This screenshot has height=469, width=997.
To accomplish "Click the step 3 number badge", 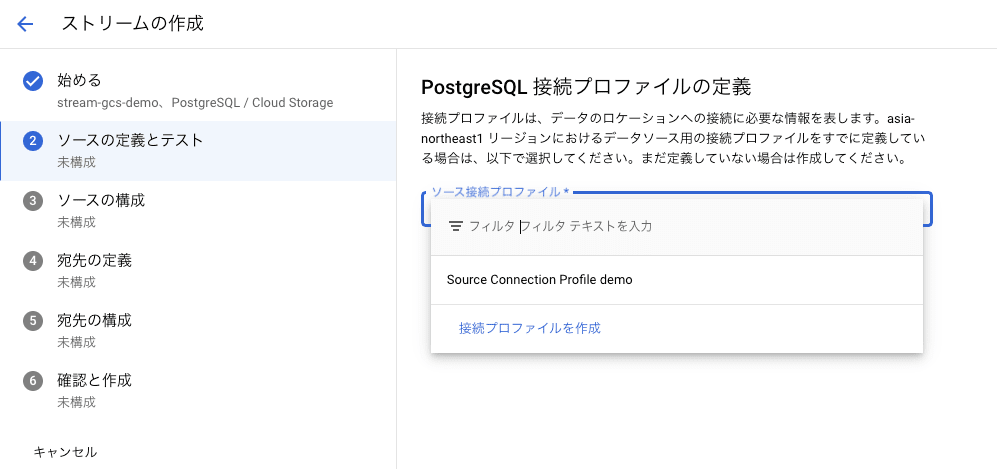I will [x=33, y=201].
